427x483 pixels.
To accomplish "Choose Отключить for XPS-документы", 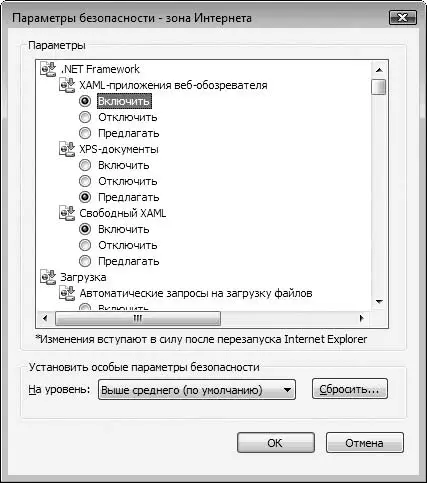I will [x=85, y=181].
